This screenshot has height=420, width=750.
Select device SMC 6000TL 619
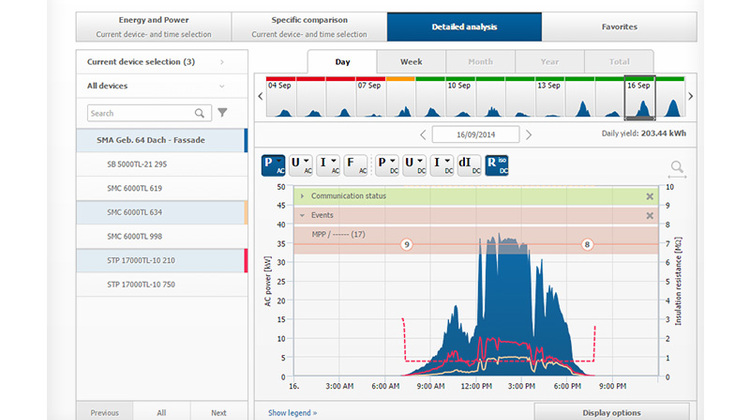(x=162, y=188)
